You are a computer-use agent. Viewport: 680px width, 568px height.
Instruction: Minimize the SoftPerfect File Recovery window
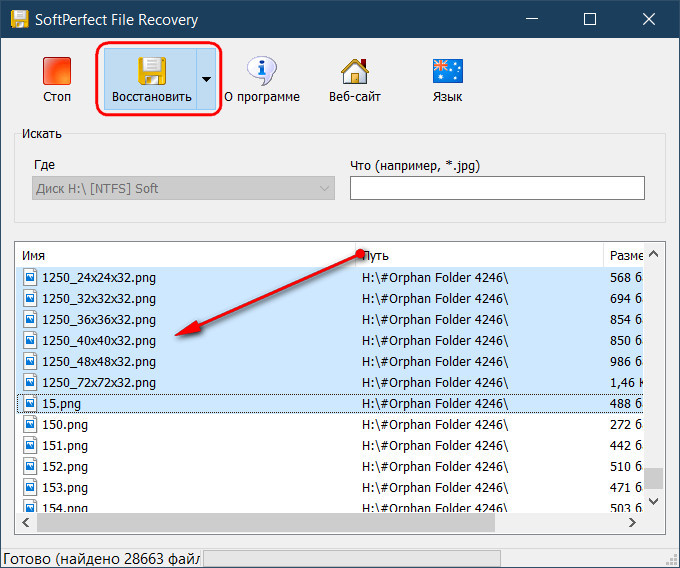[532, 19]
